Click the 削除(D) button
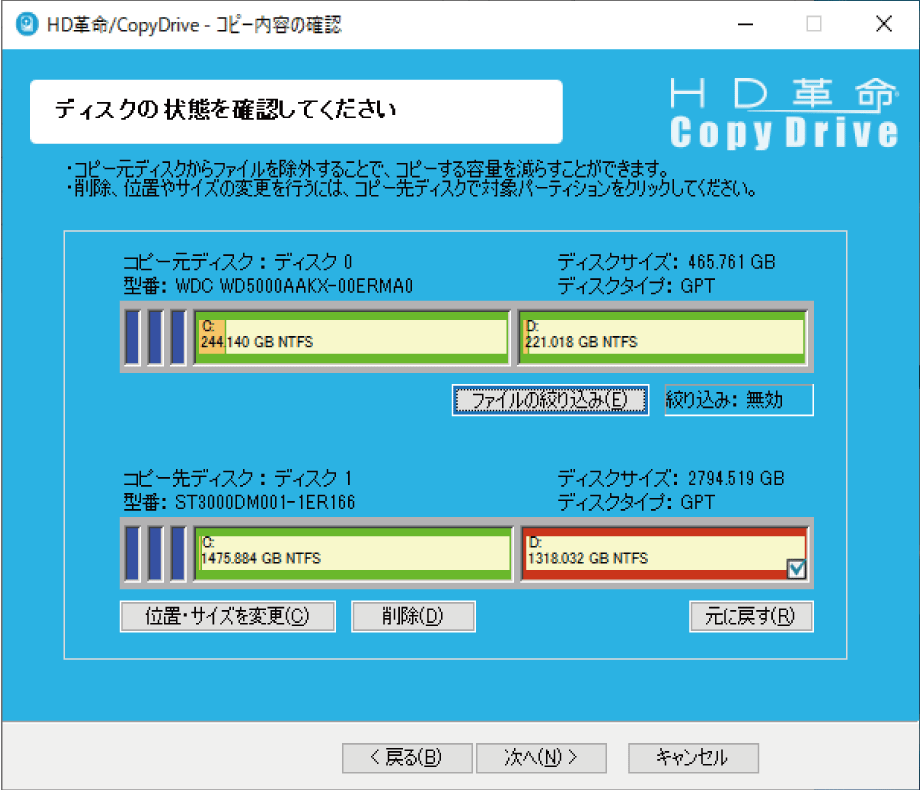Screen dimensions: 920x790 [413, 616]
